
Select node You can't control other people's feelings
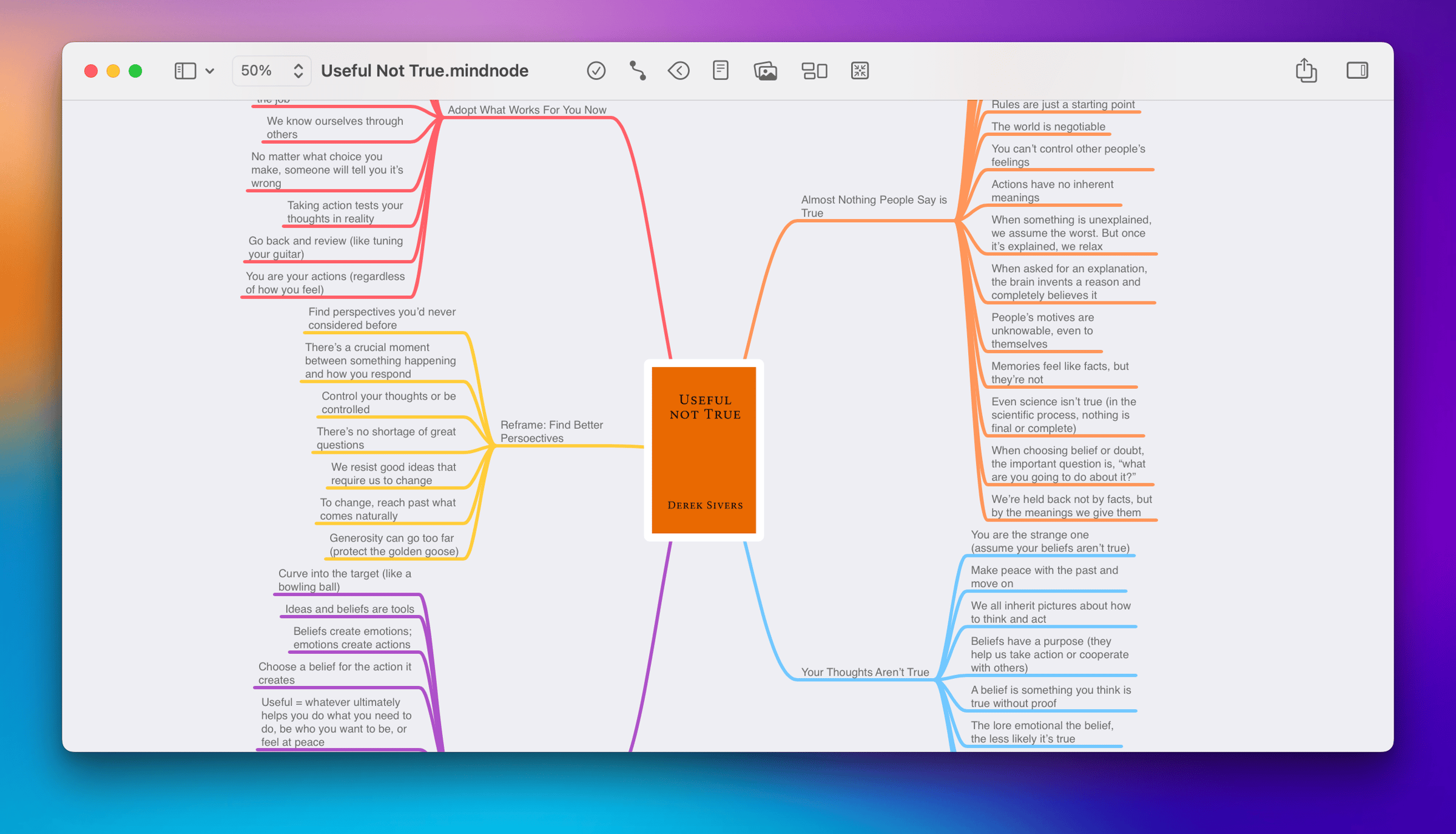[x=1068, y=155]
